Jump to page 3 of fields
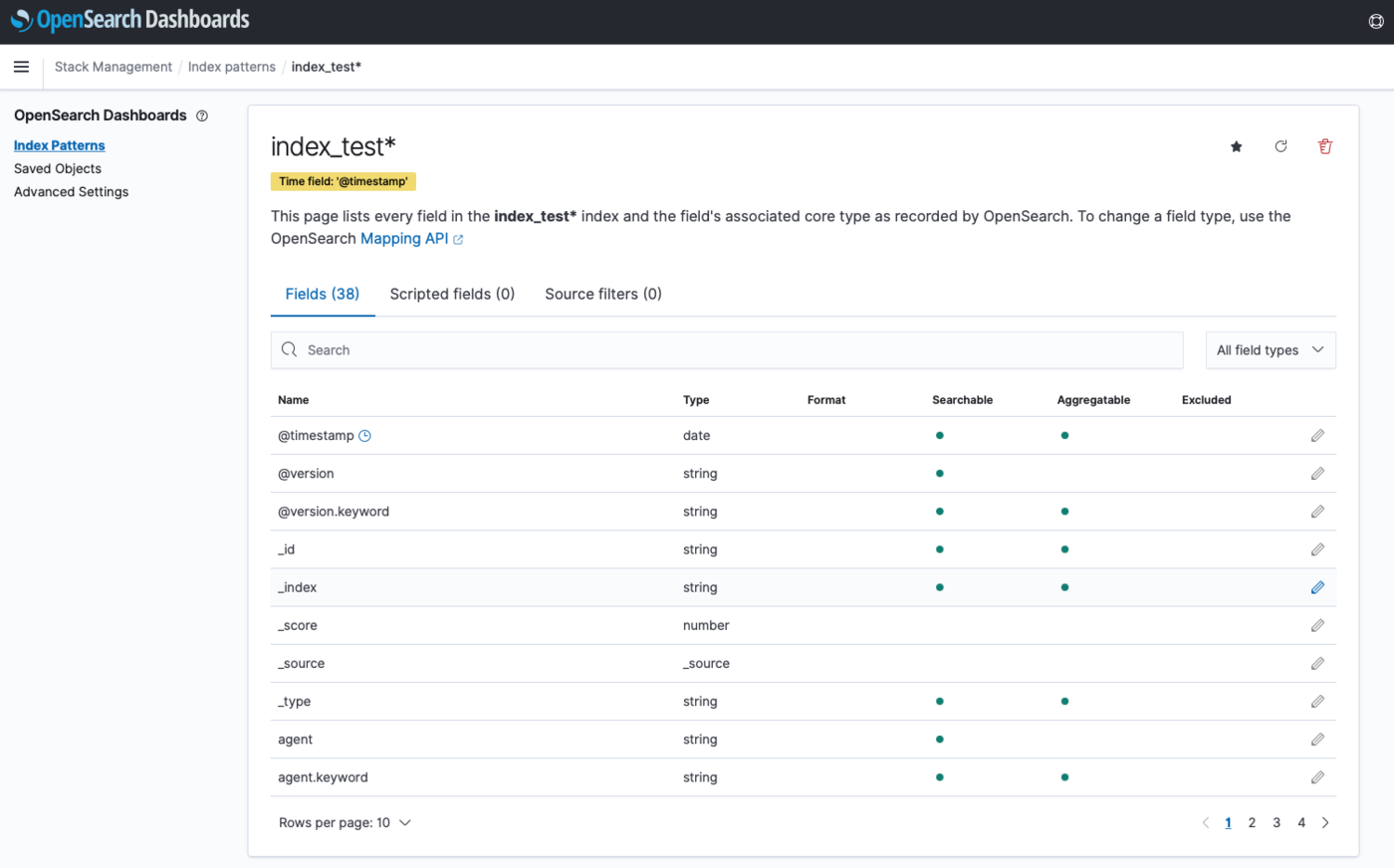Image resolution: width=1394 pixels, height=868 pixels. (x=1277, y=823)
